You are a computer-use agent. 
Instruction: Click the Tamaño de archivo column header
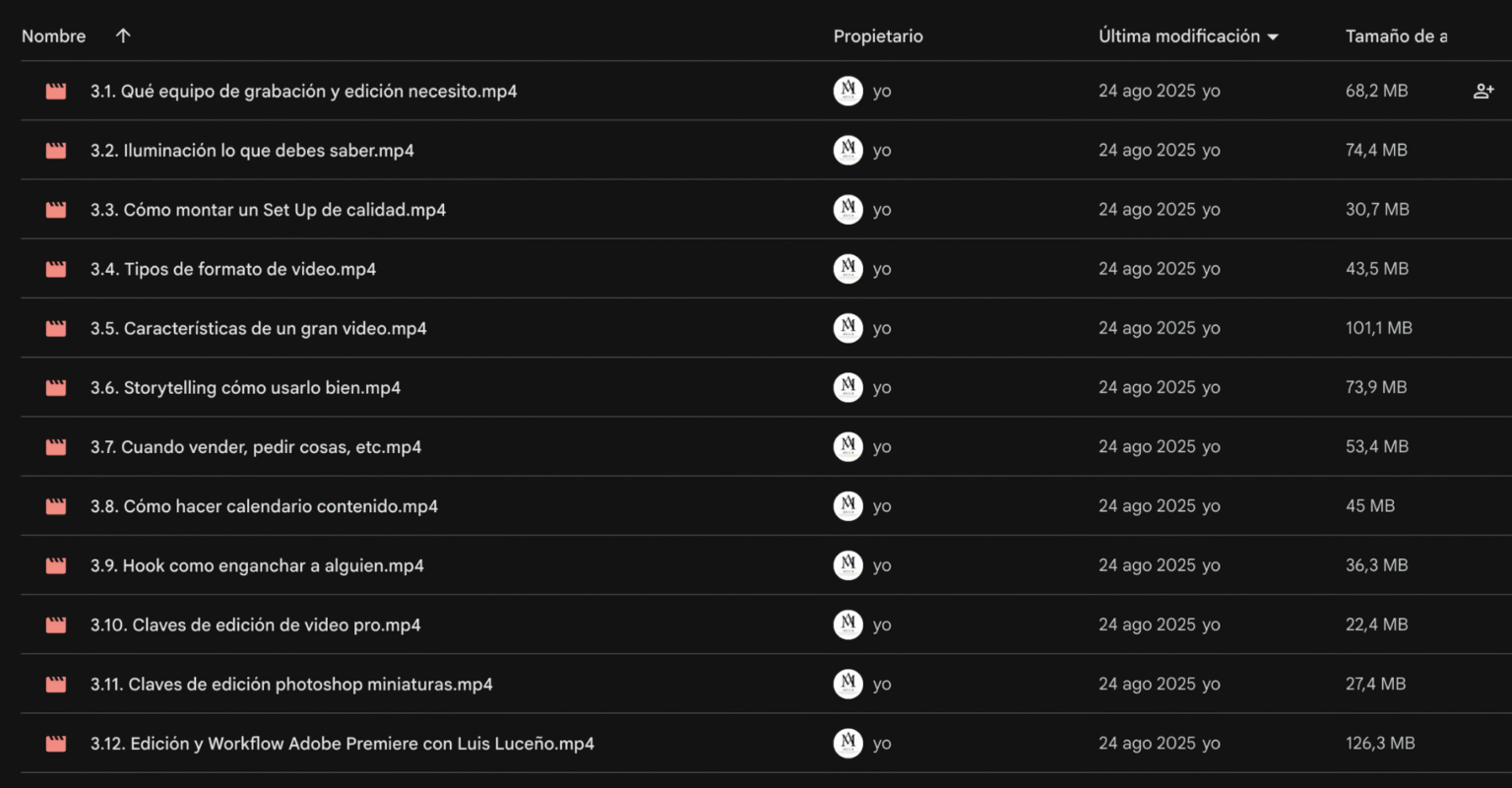click(x=1396, y=36)
